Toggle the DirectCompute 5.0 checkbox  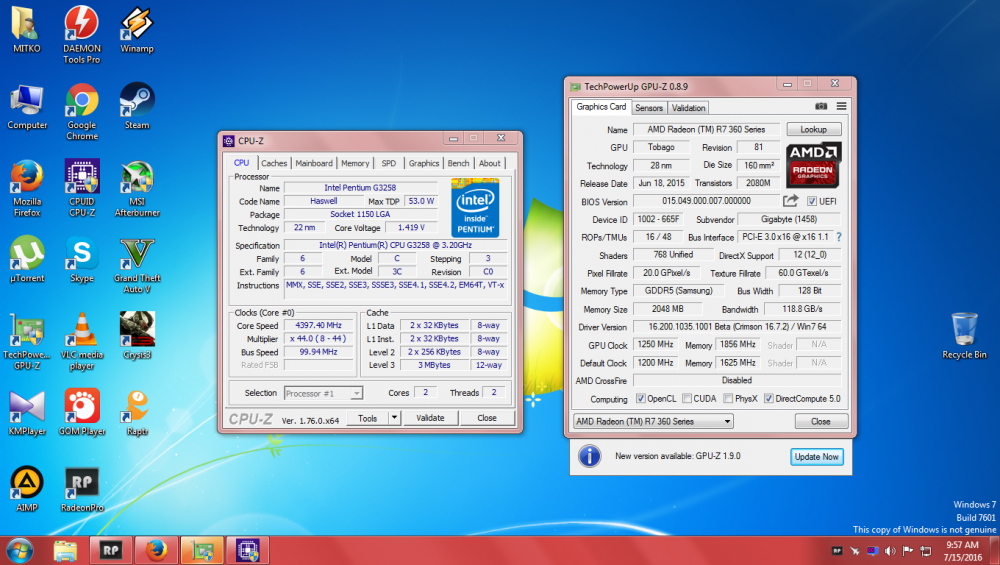[768, 399]
